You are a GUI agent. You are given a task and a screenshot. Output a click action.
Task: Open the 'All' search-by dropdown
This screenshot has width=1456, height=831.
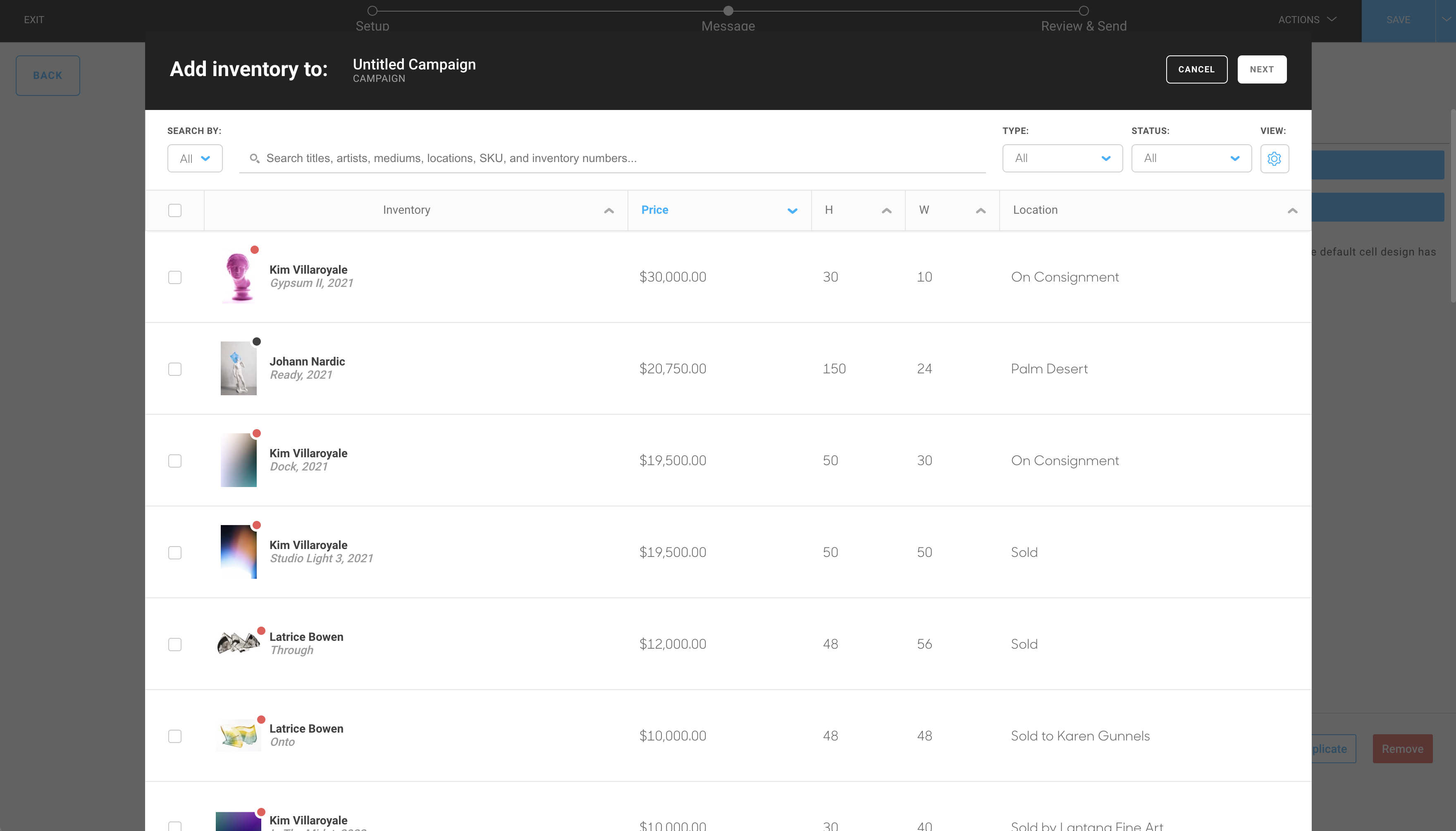click(194, 158)
